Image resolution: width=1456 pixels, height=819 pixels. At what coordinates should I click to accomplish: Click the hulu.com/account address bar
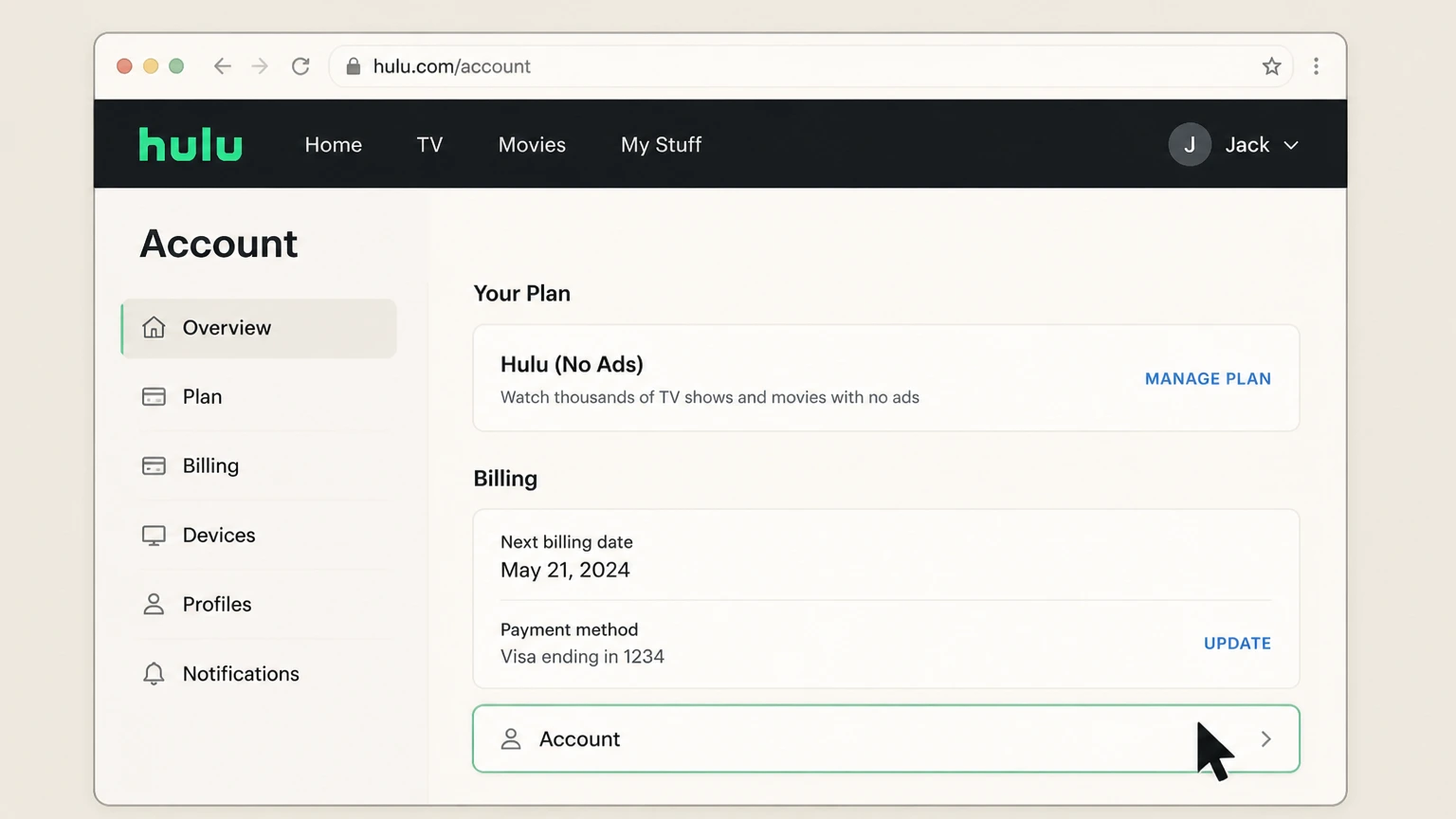coord(810,66)
